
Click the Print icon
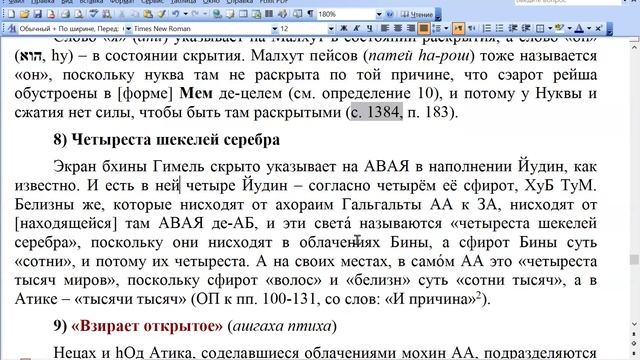click(x=65, y=14)
